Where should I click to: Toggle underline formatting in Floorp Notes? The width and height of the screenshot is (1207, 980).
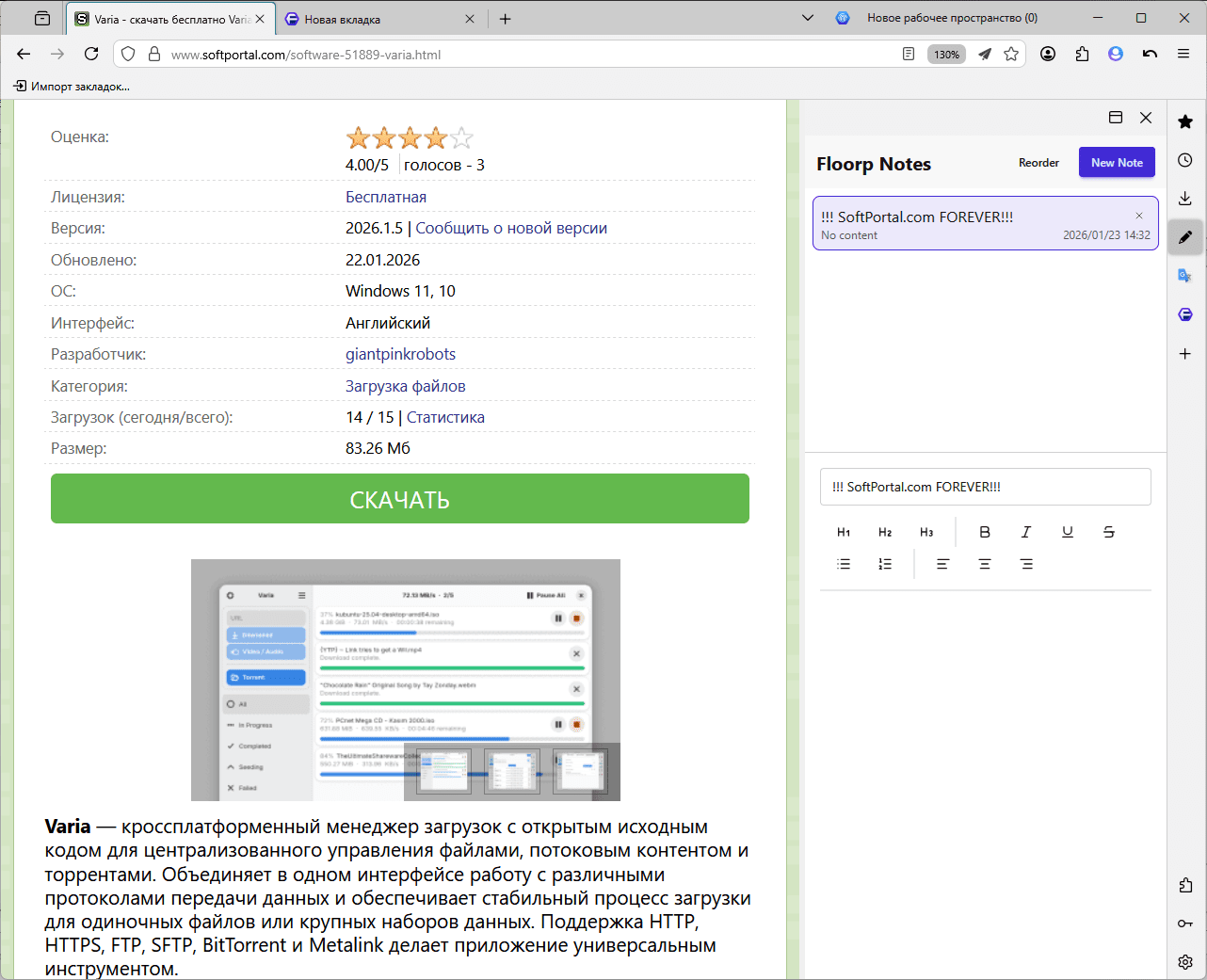(1068, 532)
